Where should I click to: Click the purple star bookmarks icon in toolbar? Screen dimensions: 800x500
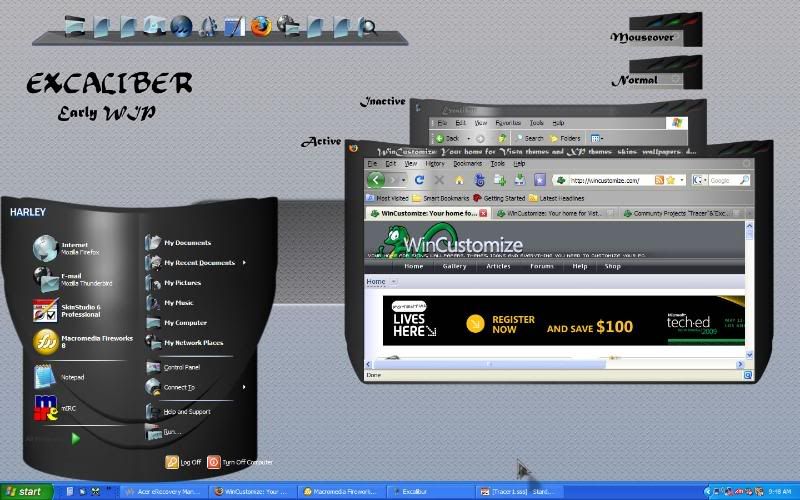(x=540, y=180)
